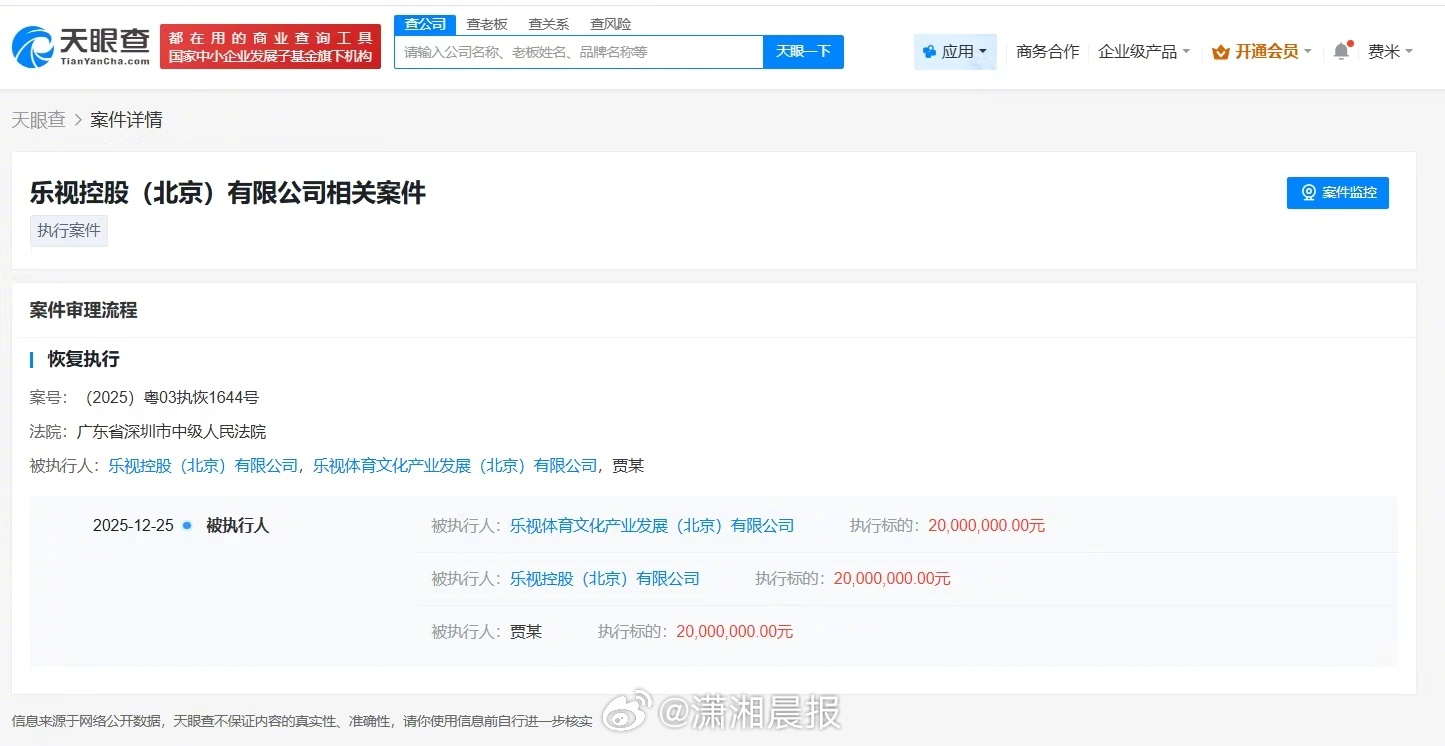The height and width of the screenshot is (746, 1445).
Task: Open the 费米 user account menu
Action: [1390, 52]
